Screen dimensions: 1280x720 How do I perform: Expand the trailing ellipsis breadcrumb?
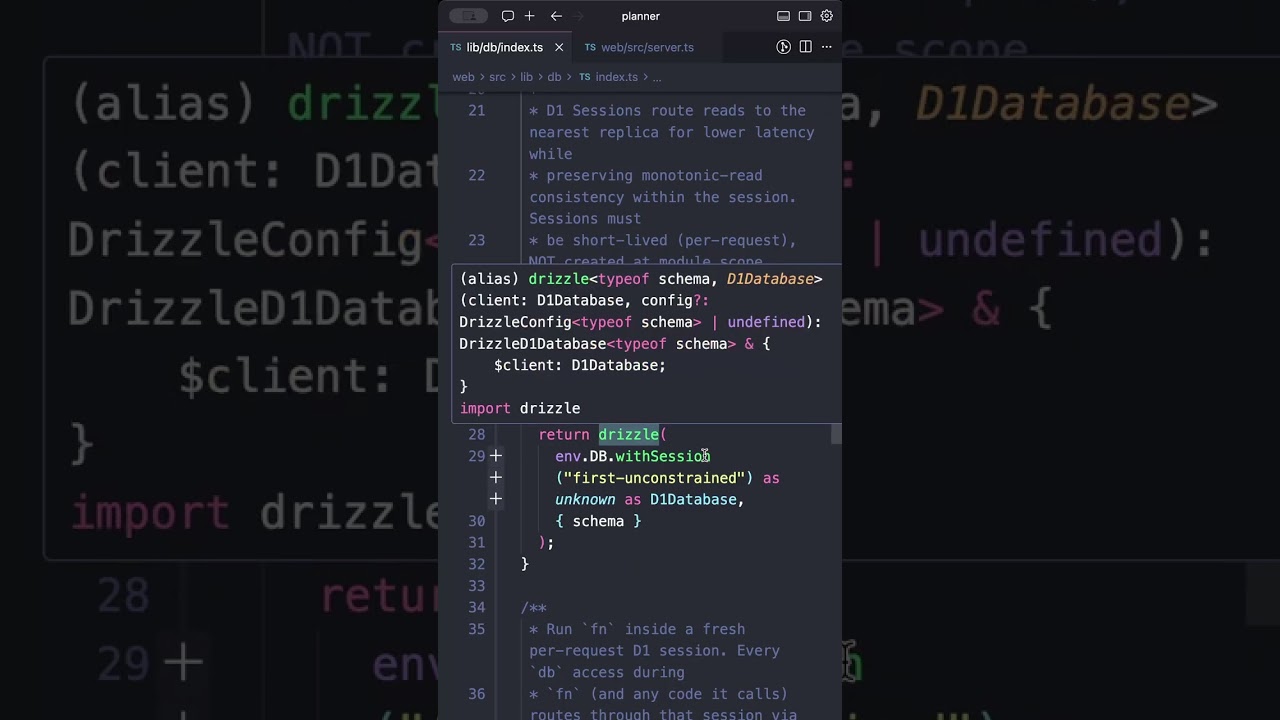point(657,77)
